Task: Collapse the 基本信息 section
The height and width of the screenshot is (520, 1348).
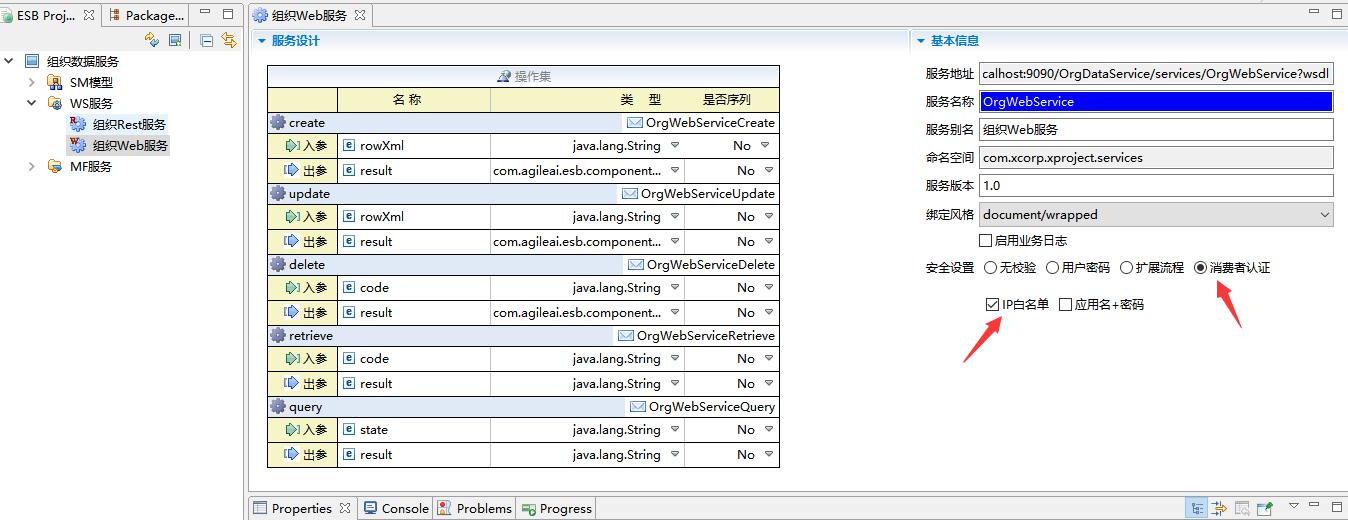Action: (x=921, y=41)
